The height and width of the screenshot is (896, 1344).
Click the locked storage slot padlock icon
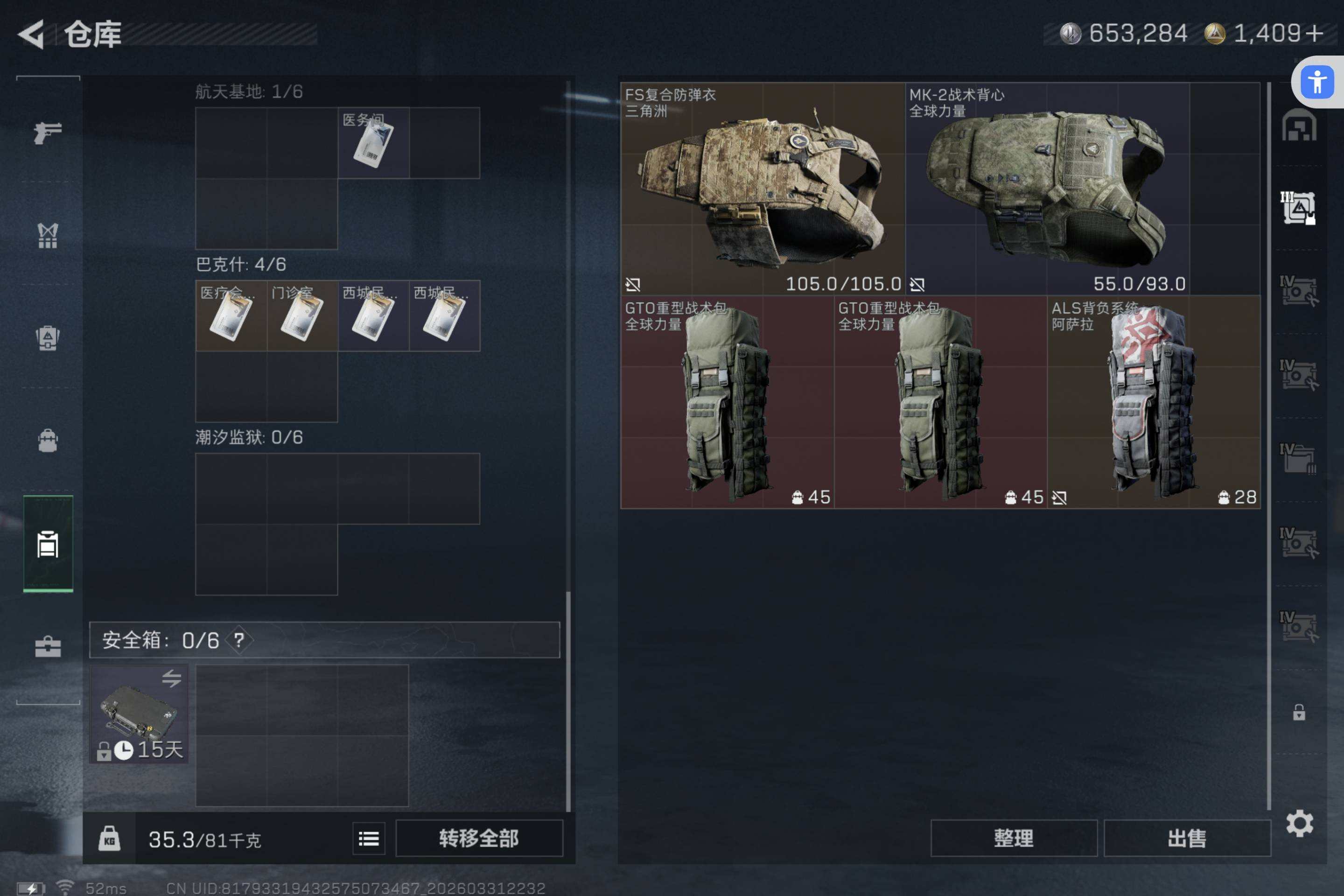coord(1299,713)
